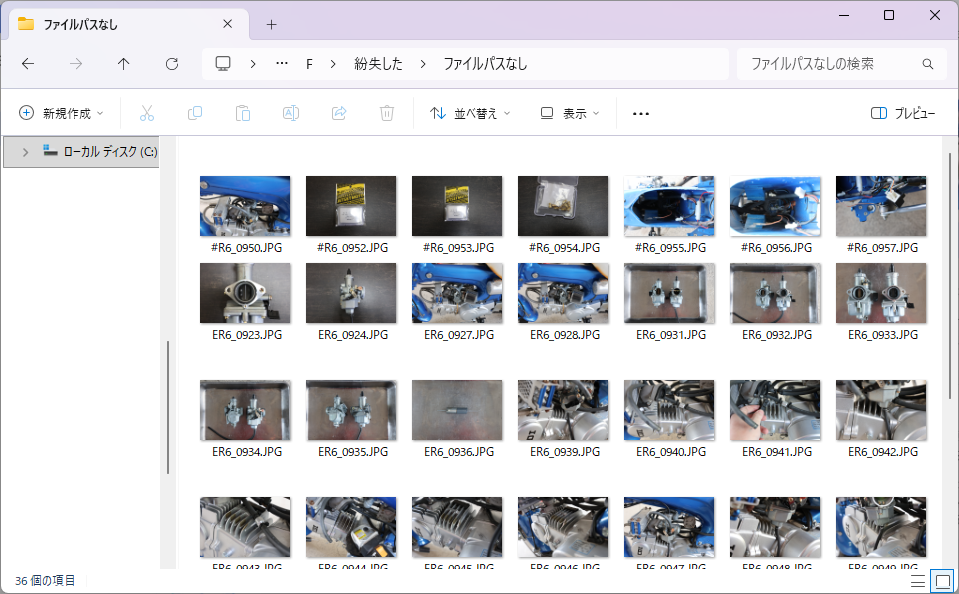Toggle the プレビュー preview pane

tap(903, 113)
